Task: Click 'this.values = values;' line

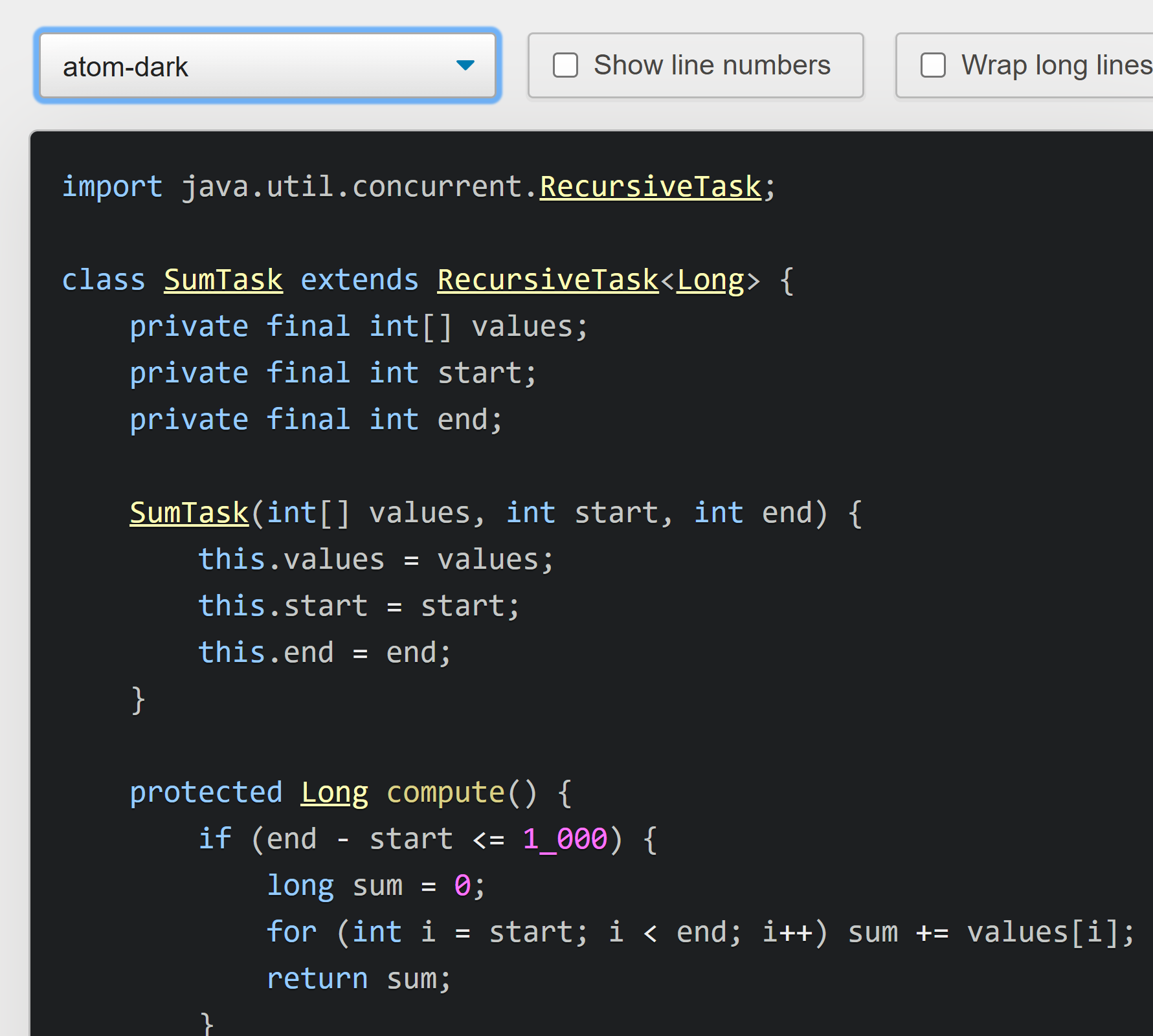Action: pyautogui.click(x=376, y=560)
